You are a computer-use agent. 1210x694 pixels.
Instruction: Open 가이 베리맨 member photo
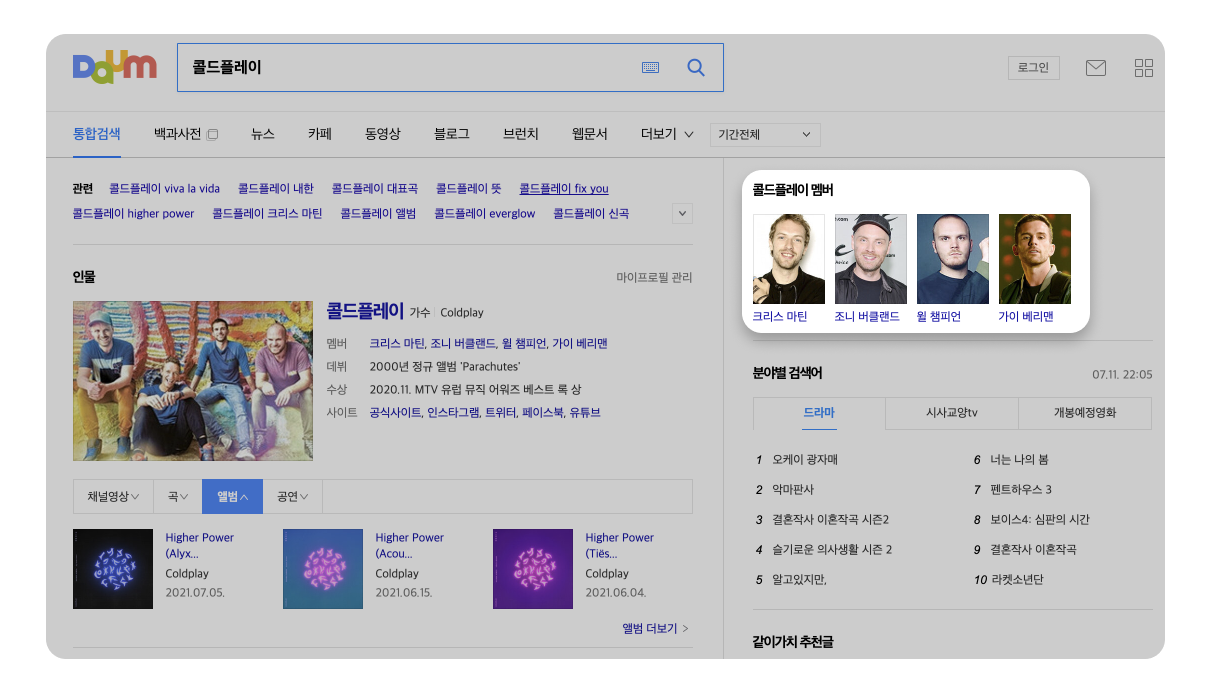coord(1035,259)
